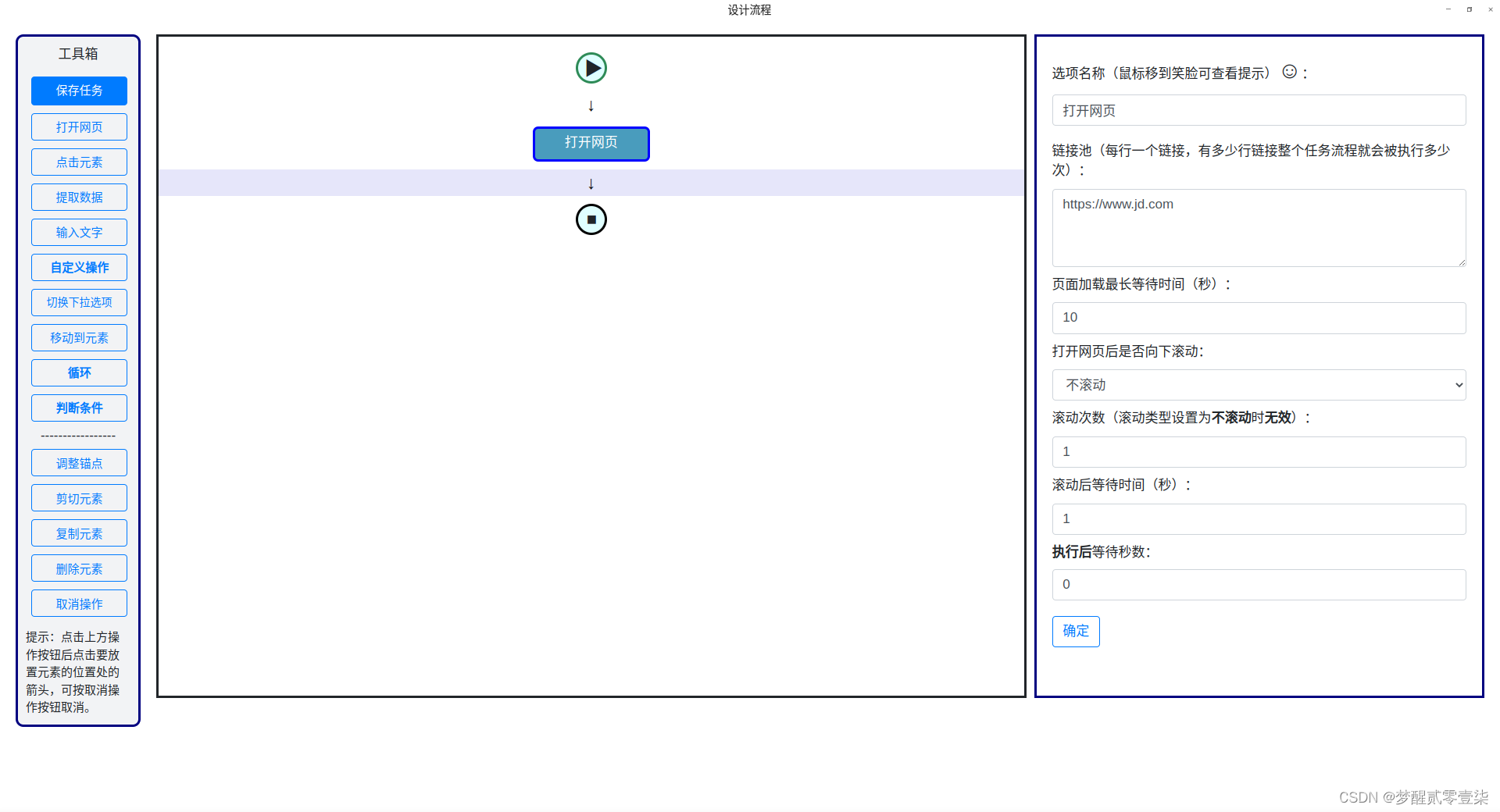Click the arrow below the start node
The width and height of the screenshot is (1500, 812).
(591, 105)
